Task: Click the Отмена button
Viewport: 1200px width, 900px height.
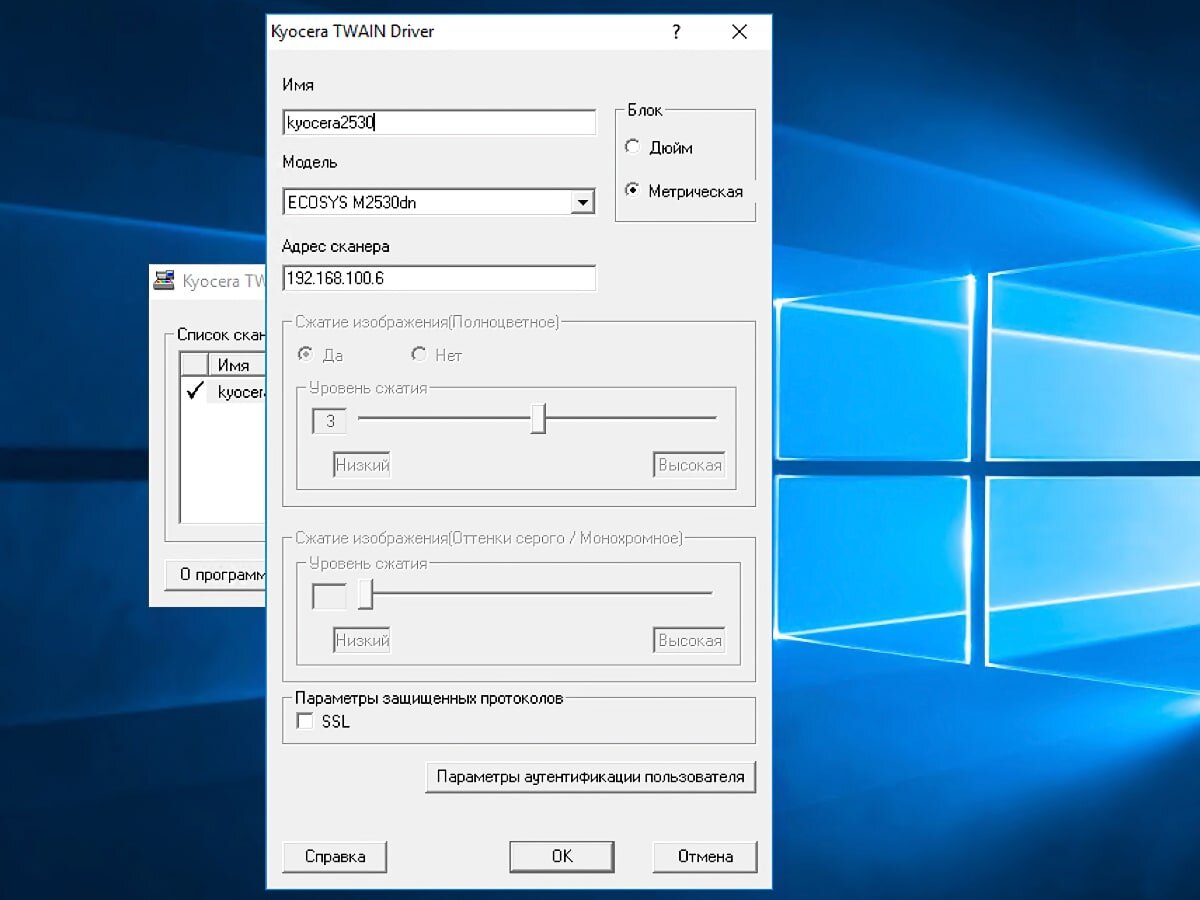Action: click(705, 856)
